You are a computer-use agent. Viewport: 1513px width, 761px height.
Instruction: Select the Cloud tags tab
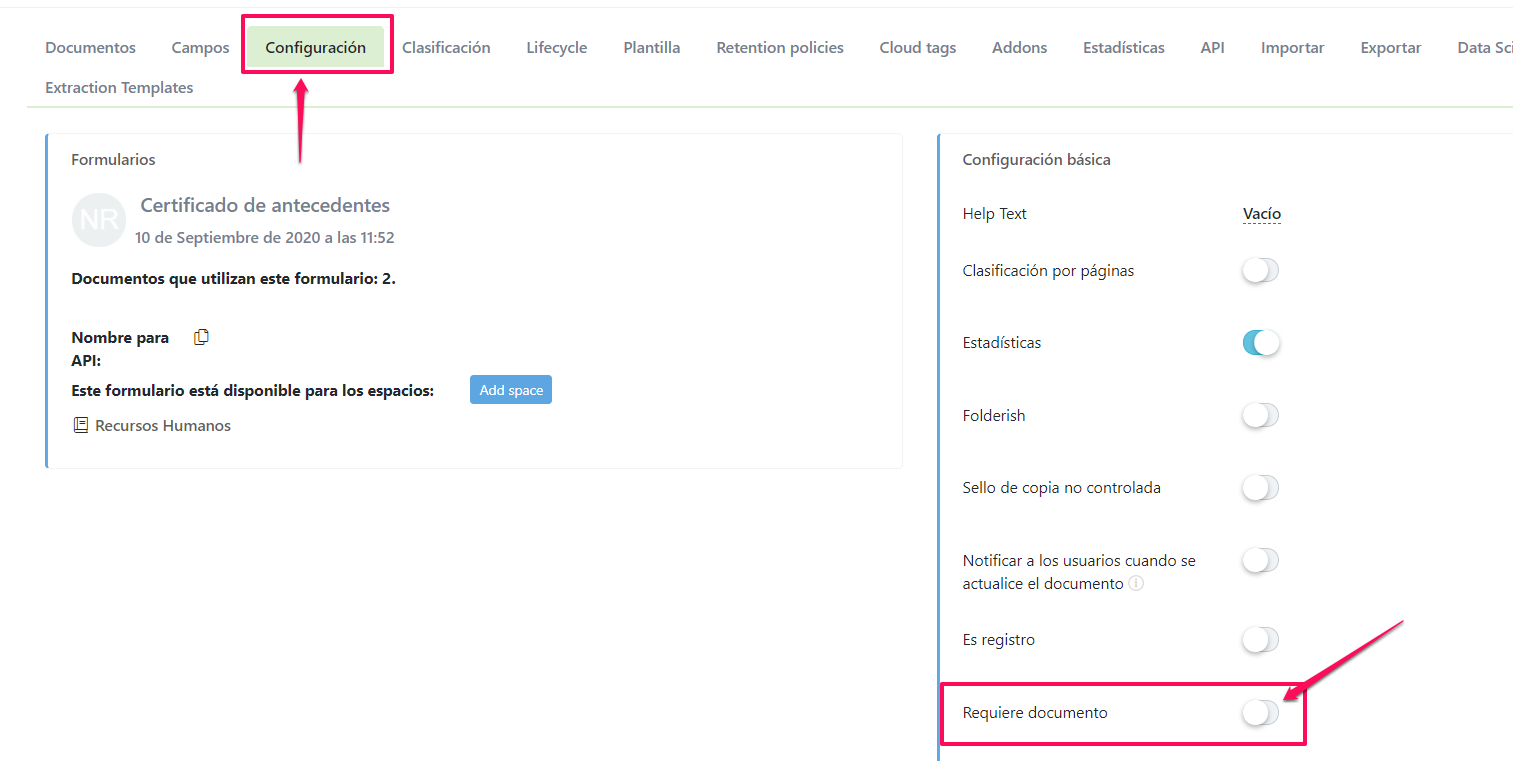917,48
